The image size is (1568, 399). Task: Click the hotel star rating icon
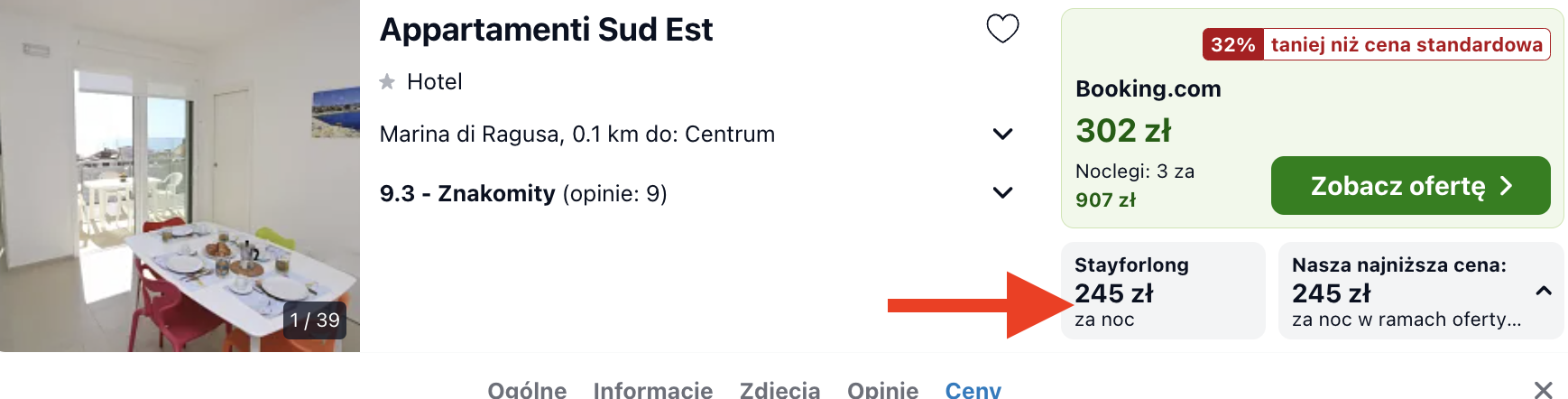click(x=387, y=82)
